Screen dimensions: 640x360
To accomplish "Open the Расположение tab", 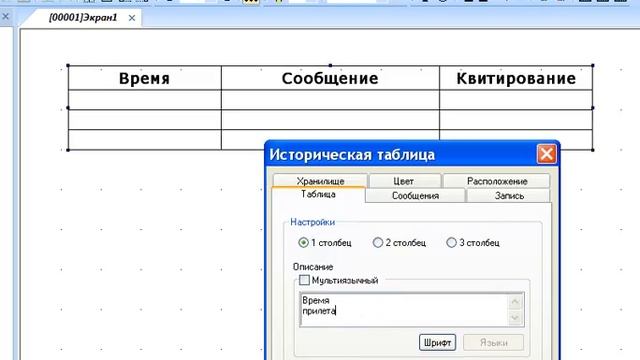I will [x=497, y=181].
